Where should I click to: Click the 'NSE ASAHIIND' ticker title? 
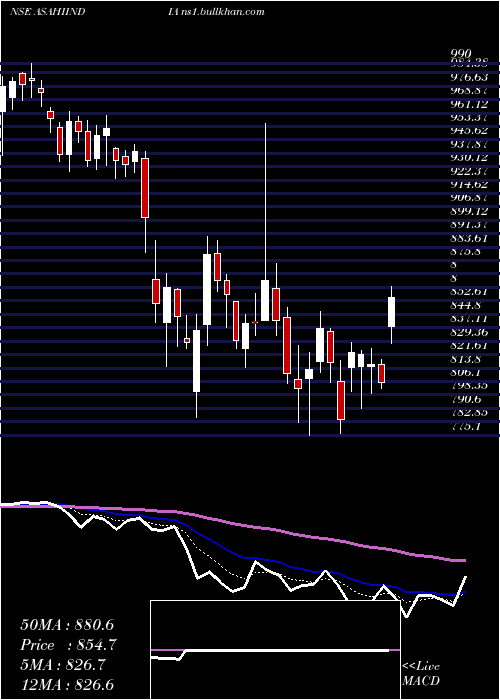[x=48, y=12]
